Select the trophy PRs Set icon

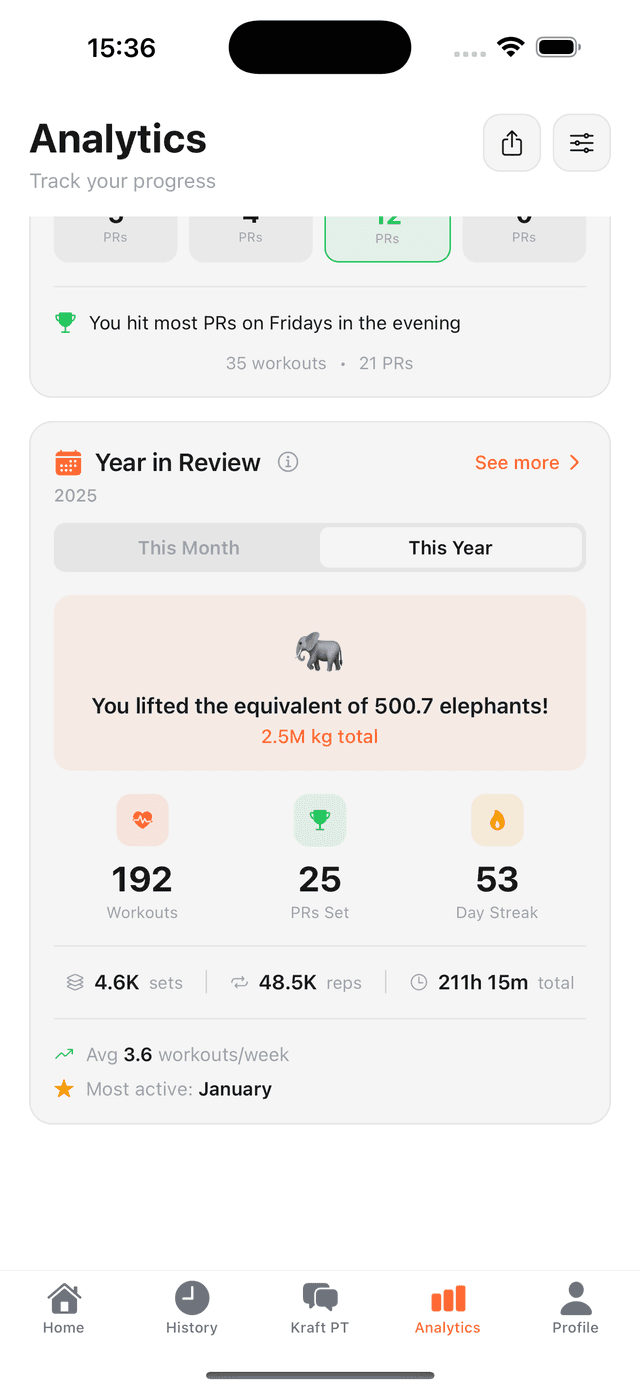click(319, 820)
